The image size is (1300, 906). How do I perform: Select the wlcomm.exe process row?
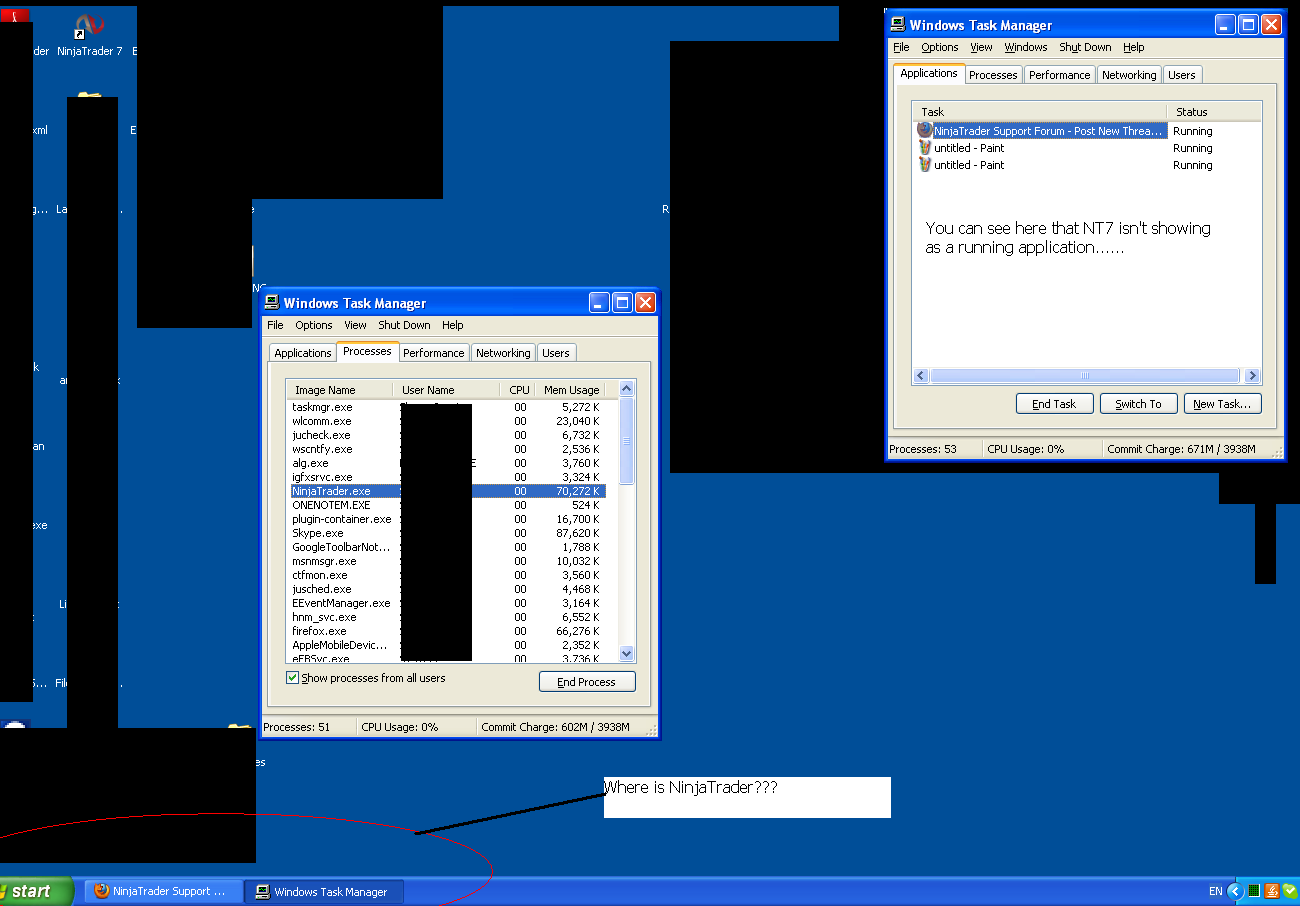pos(447,421)
